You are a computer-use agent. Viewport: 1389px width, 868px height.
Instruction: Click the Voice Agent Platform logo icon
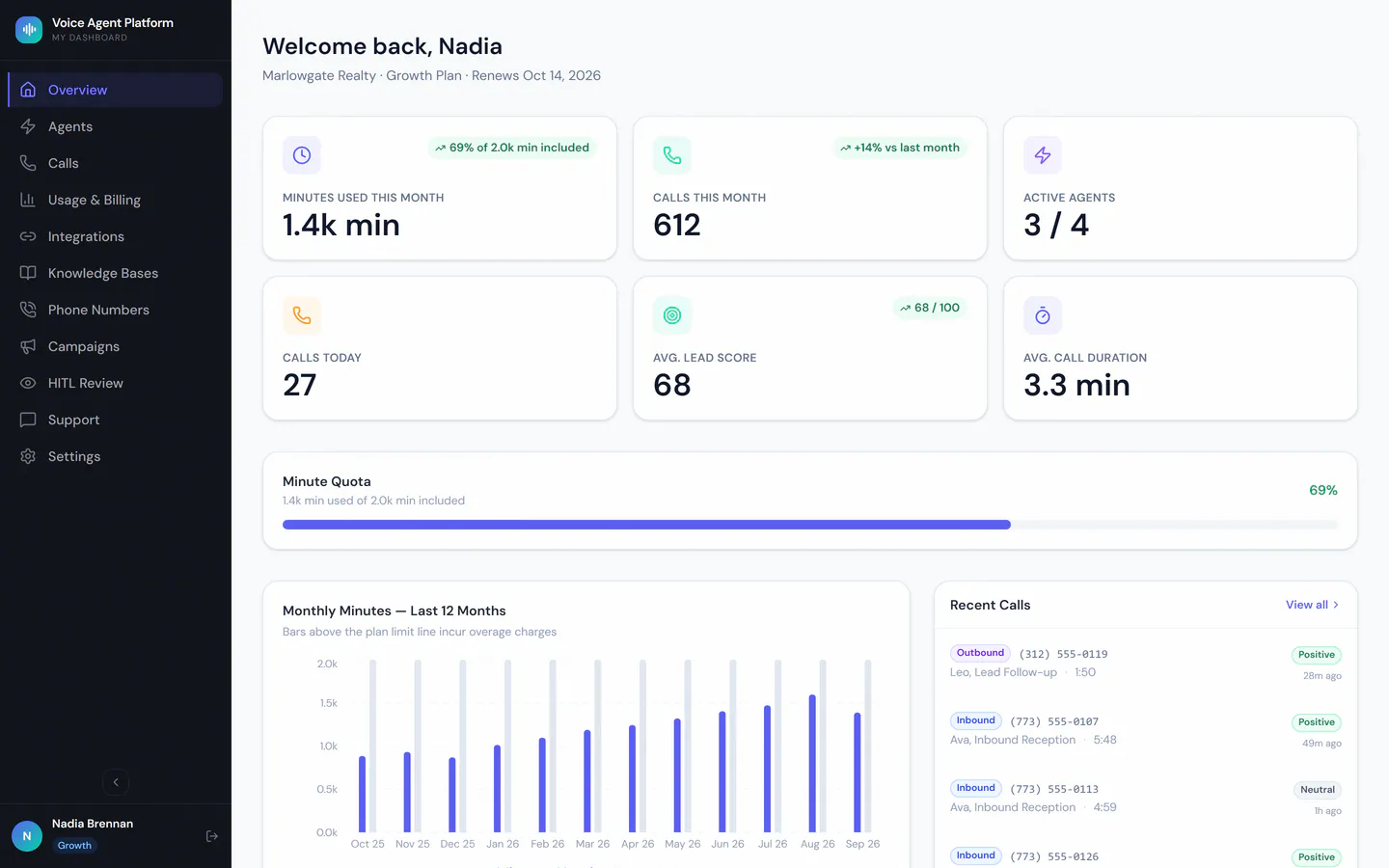click(x=29, y=30)
